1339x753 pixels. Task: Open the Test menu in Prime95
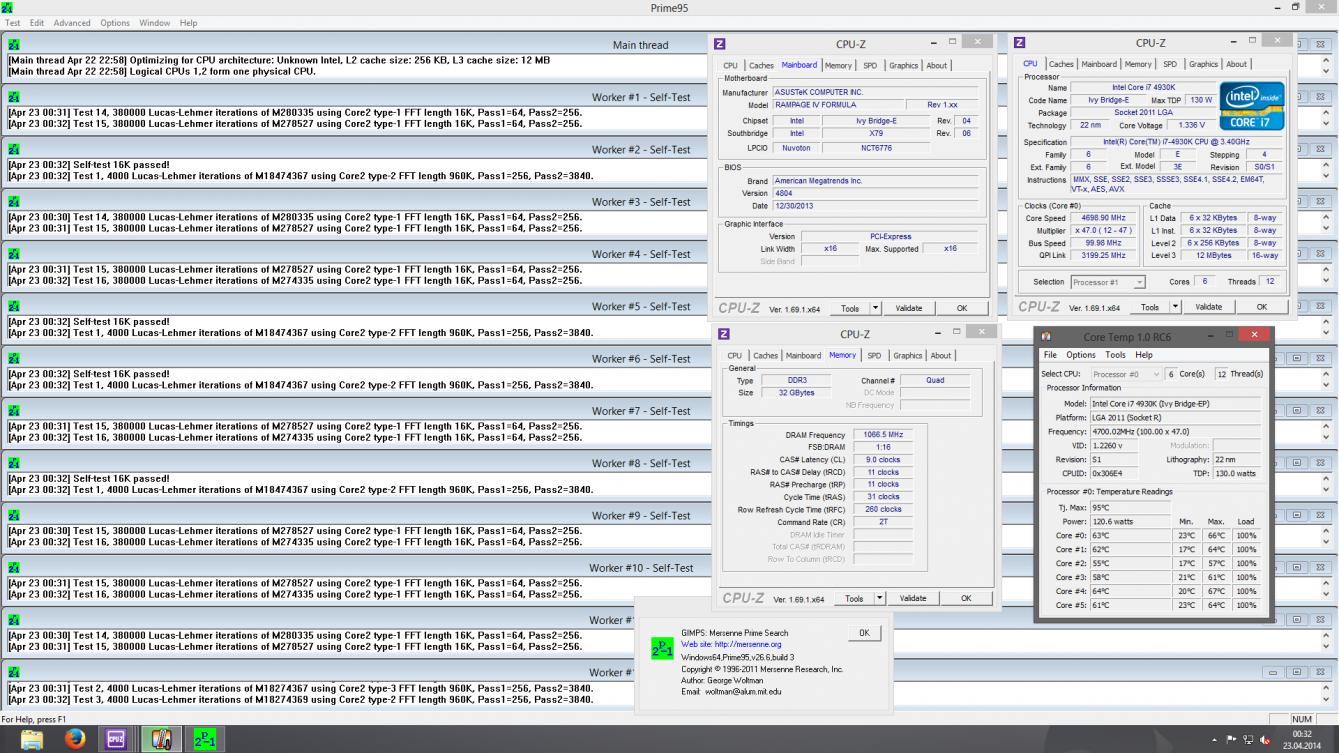coord(12,22)
